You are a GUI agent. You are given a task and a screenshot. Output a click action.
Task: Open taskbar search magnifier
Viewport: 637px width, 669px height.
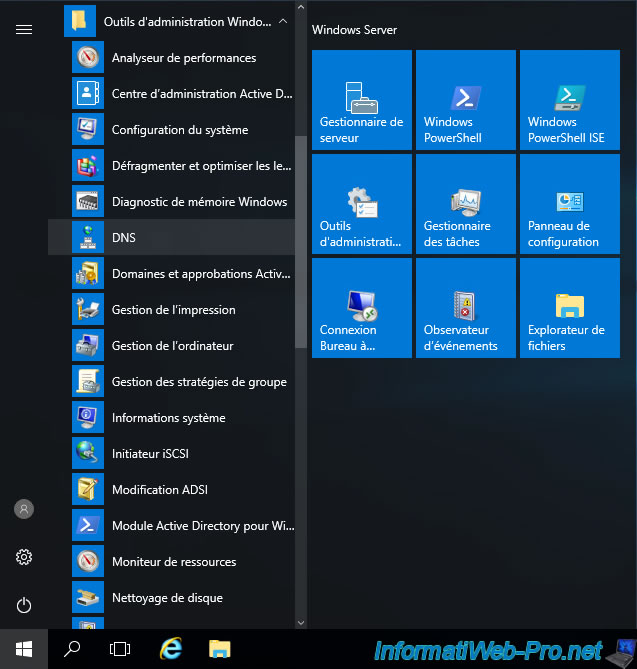pyautogui.click(x=72, y=649)
